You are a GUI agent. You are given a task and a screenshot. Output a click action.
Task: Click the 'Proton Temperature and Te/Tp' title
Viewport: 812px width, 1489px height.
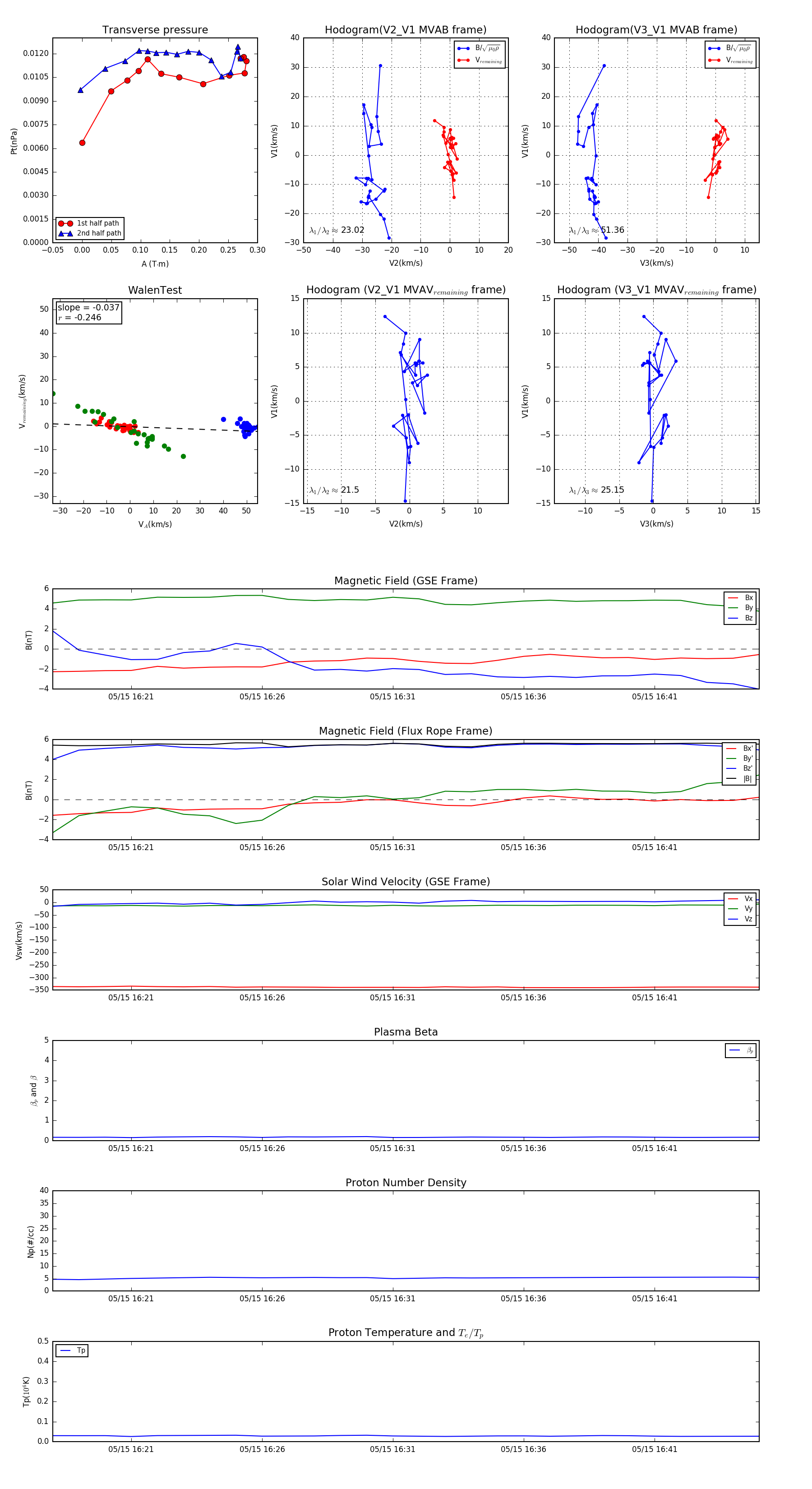406,1333
